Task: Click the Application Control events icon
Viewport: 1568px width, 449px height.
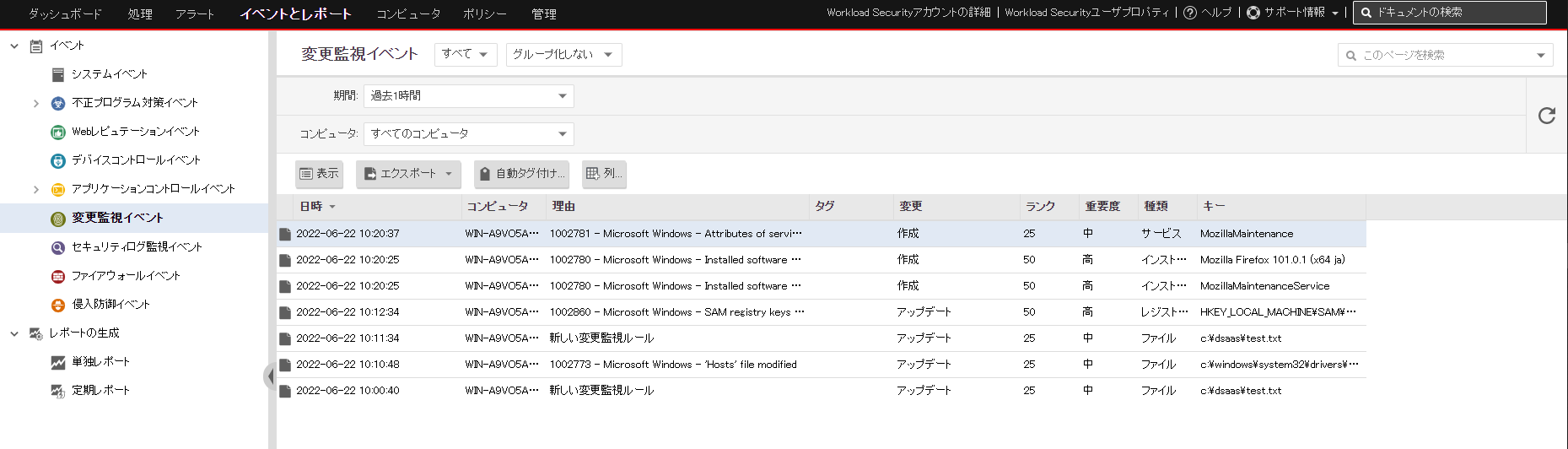Action: tap(58, 189)
